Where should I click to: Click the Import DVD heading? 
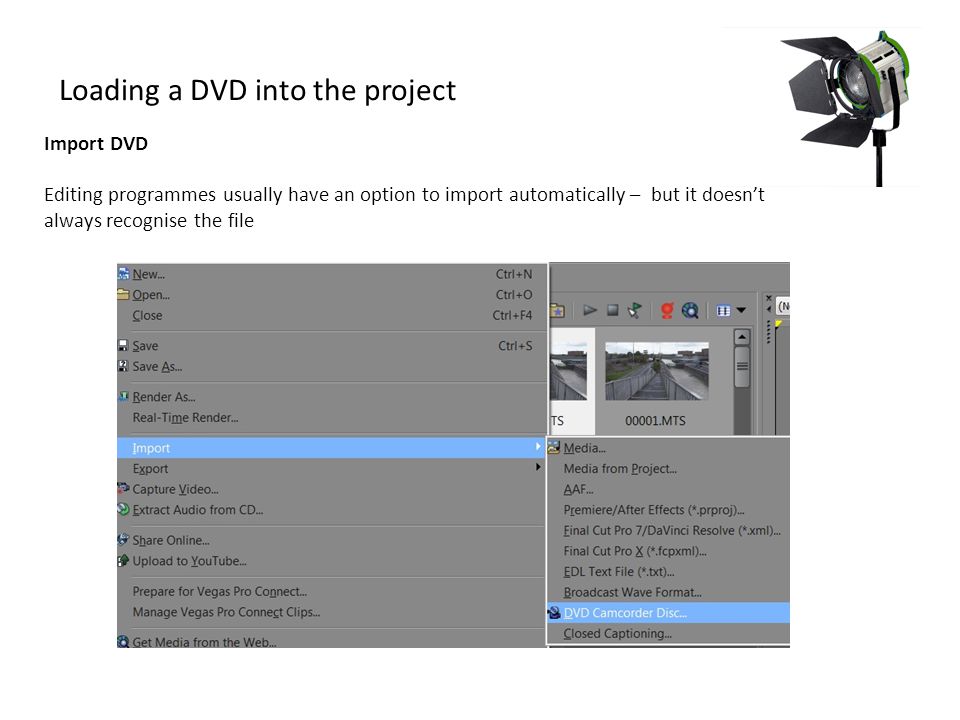coord(96,144)
